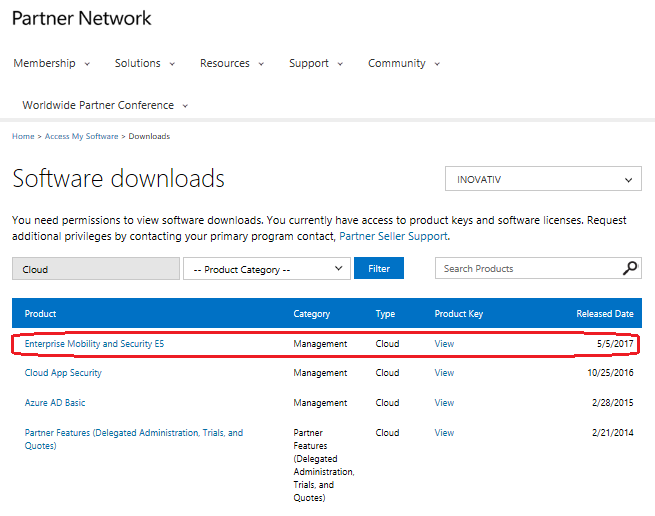Image resolution: width=655 pixels, height=516 pixels.
Task: Expand the Support menu
Action: click(x=315, y=63)
